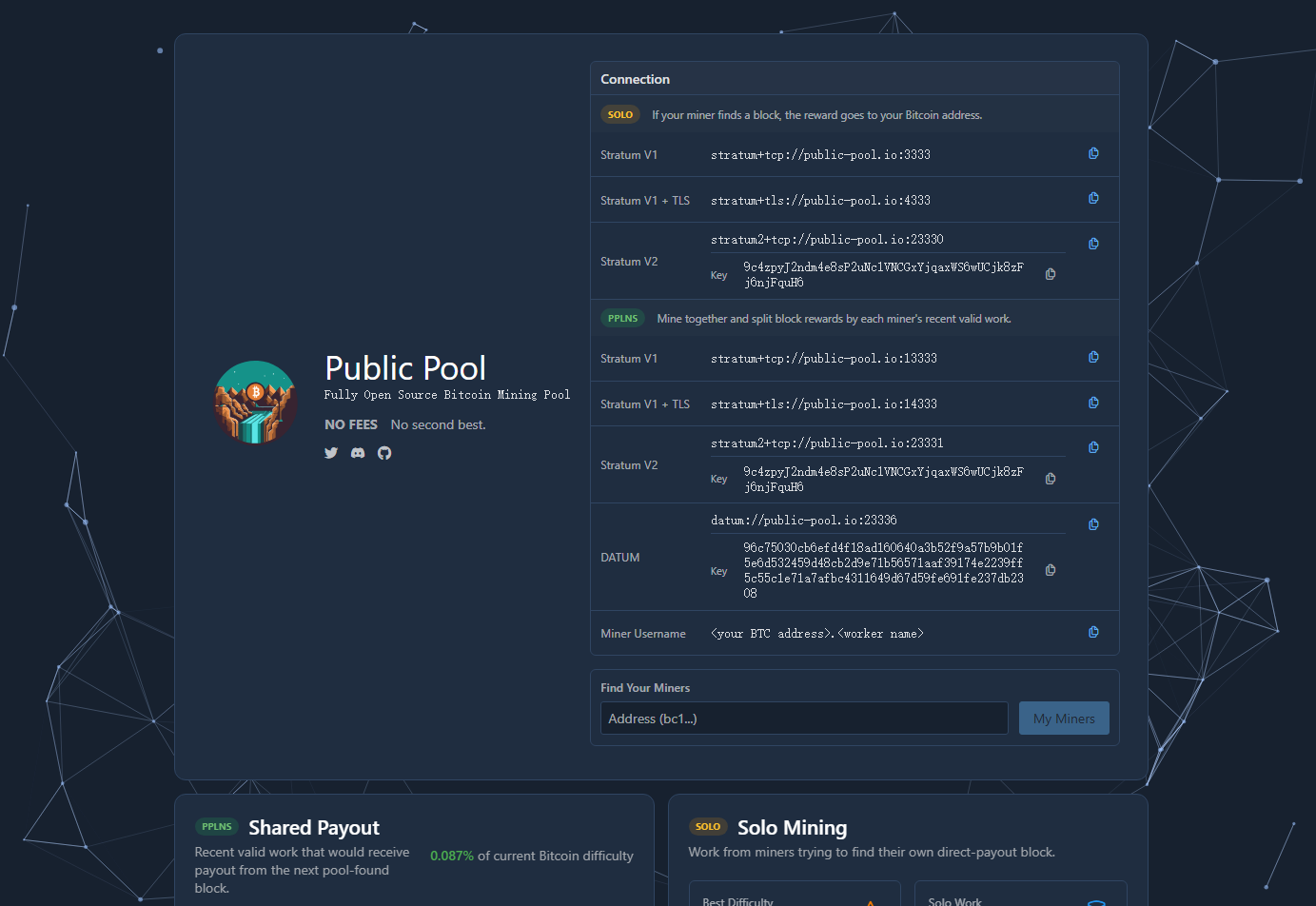Focus the Address (bc1...) input field
Viewport: 1316px width, 906px height.
click(x=804, y=719)
